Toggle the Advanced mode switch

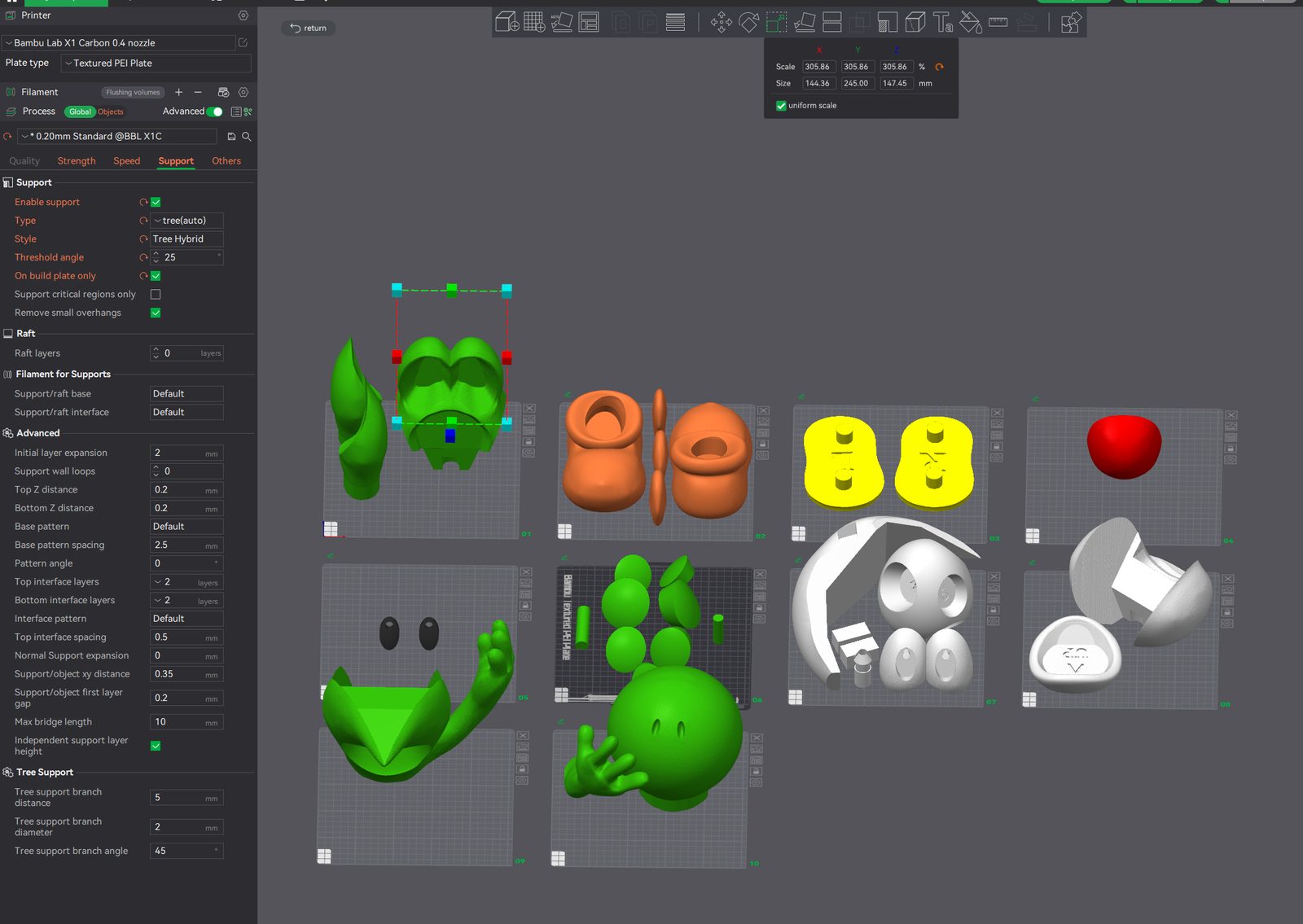214,112
